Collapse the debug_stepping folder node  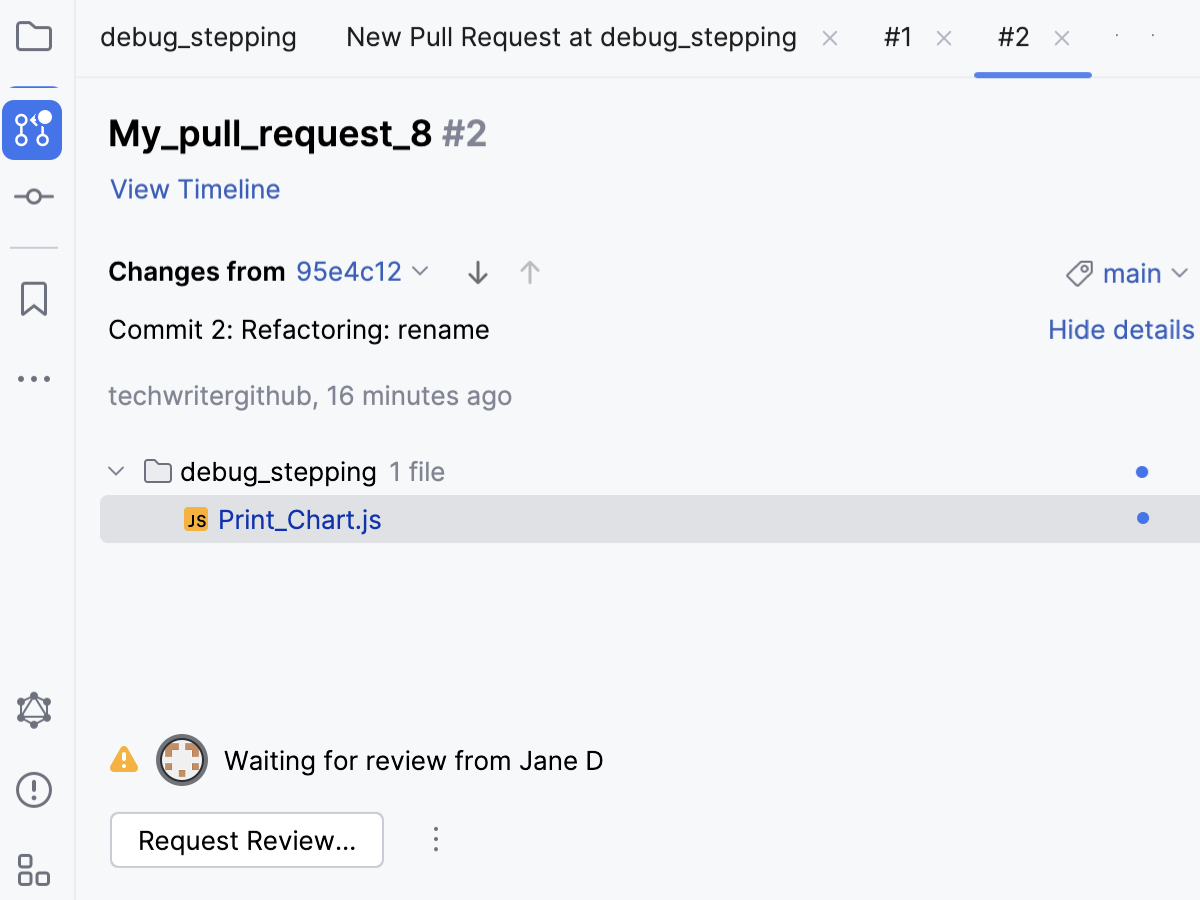[x=117, y=471]
